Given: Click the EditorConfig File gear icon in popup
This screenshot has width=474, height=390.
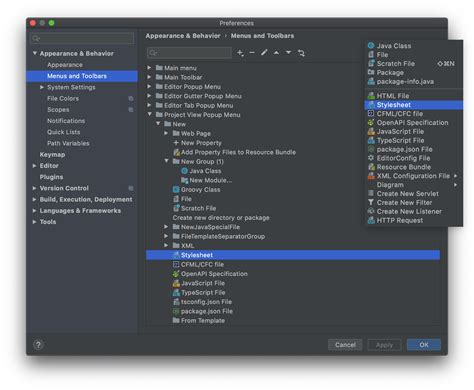Looking at the screenshot, I should tap(371, 158).
